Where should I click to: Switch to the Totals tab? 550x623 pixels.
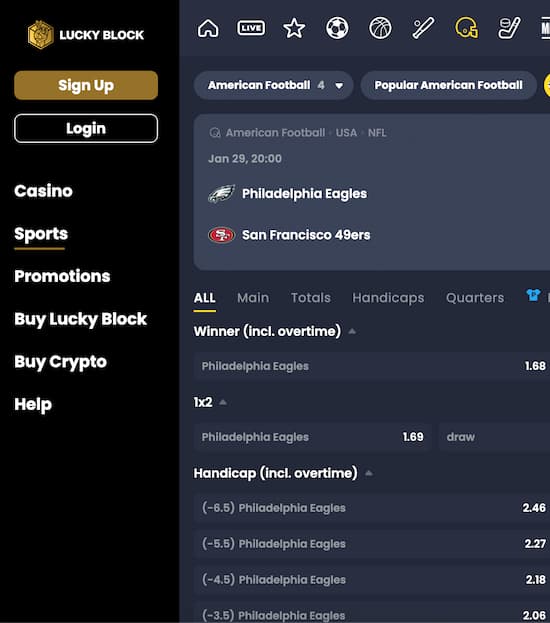[311, 298]
